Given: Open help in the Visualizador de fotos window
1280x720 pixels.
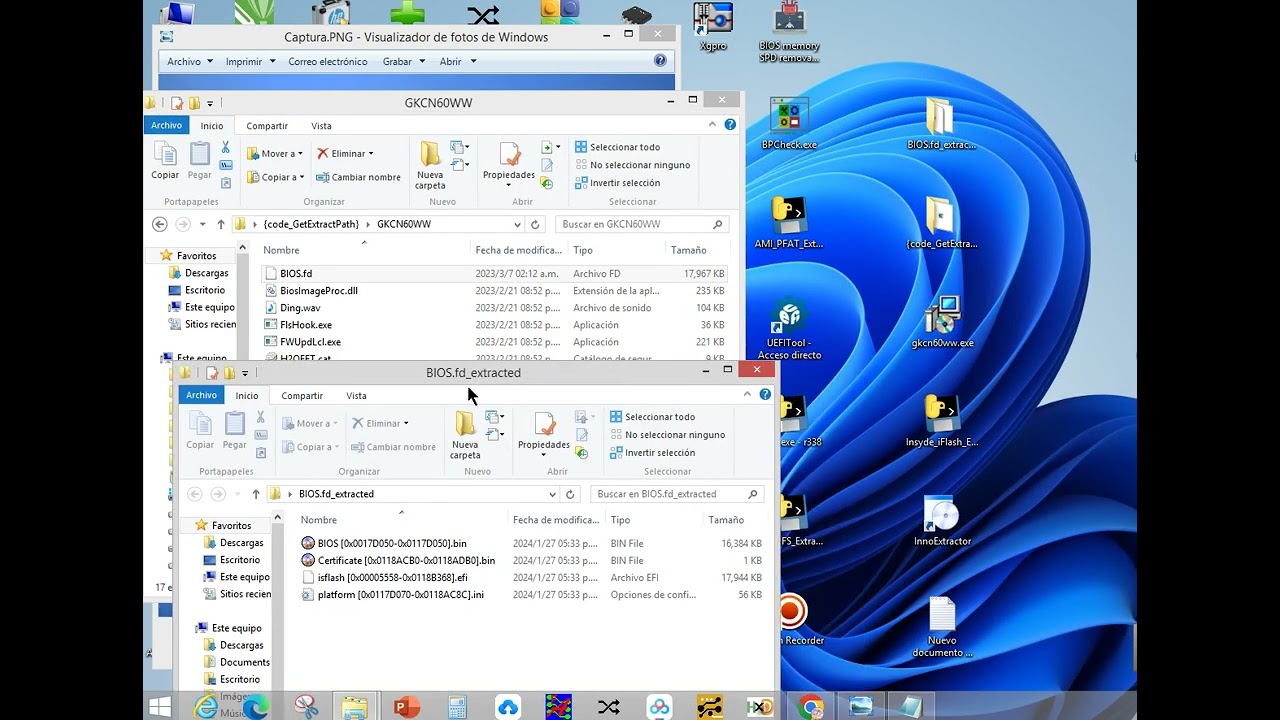Looking at the screenshot, I should tap(660, 61).
